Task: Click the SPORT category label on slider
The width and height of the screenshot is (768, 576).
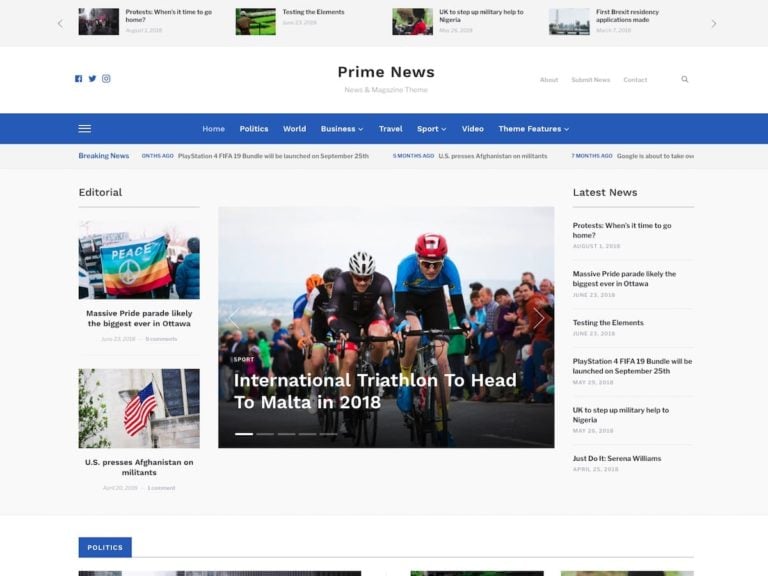Action: tap(243, 360)
